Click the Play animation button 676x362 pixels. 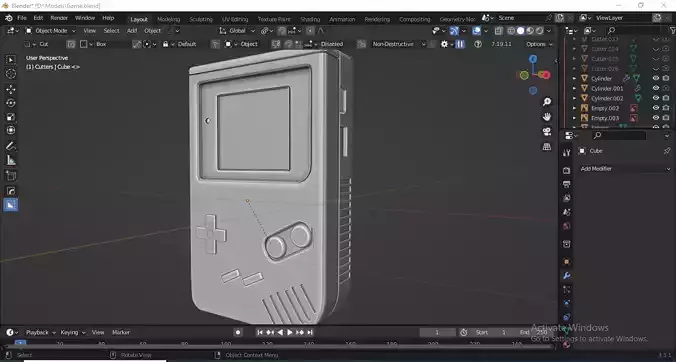pos(290,332)
